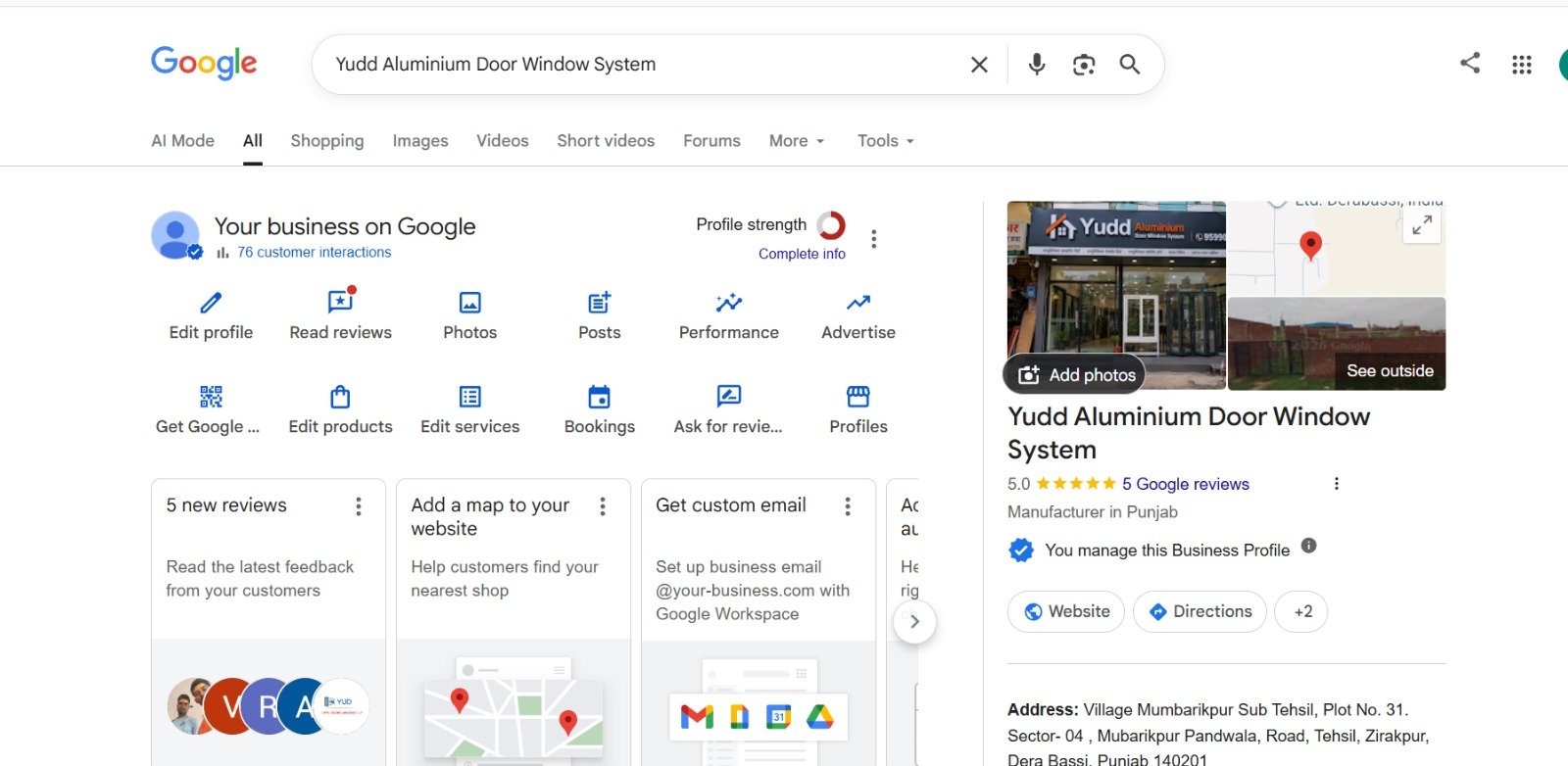Open Performance insights icon
This screenshot has width=1568, height=766.
pyautogui.click(x=729, y=302)
